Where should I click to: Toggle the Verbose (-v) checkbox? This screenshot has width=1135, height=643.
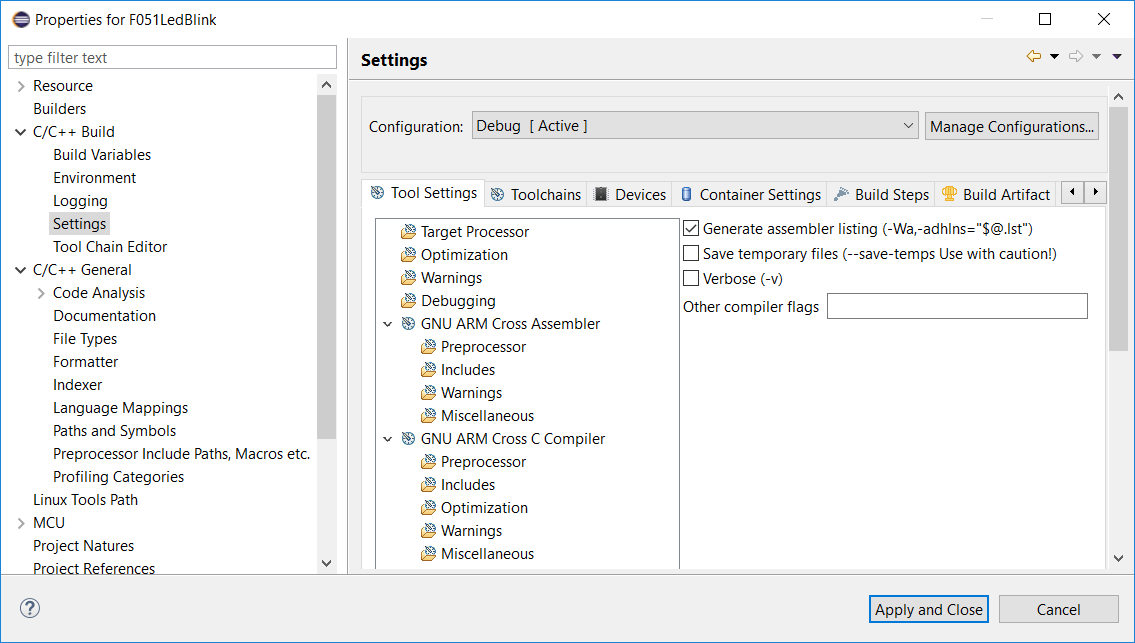coord(691,279)
